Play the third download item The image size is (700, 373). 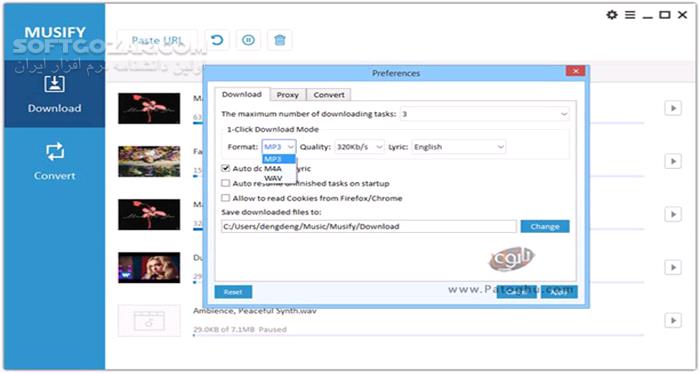[x=673, y=214]
